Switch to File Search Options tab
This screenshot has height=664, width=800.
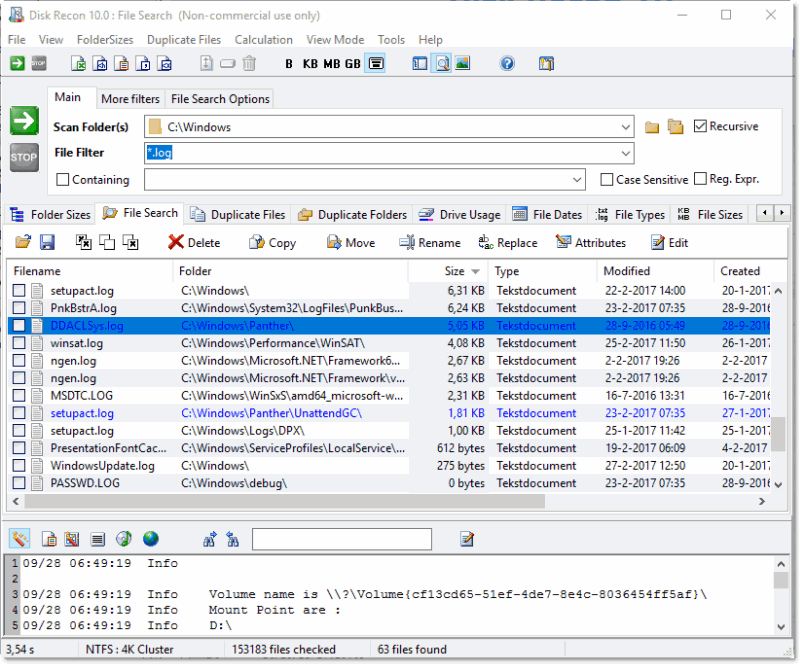click(220, 99)
